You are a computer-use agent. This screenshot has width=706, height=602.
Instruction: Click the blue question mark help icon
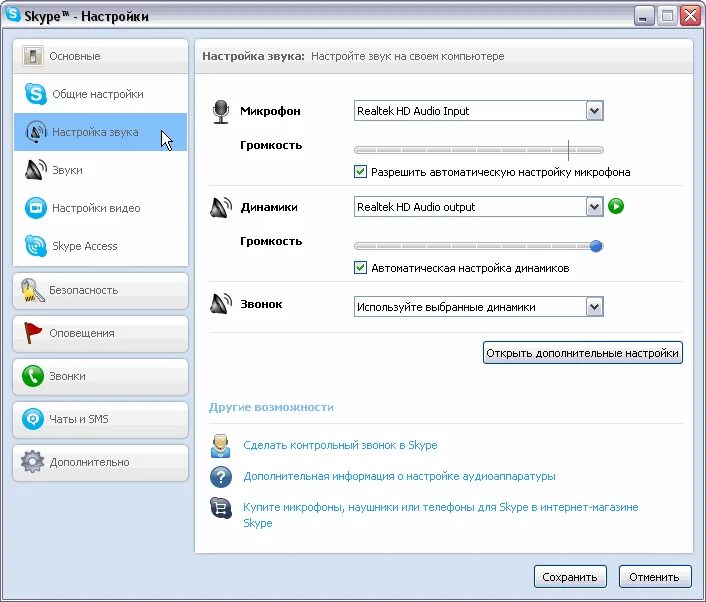(221, 476)
